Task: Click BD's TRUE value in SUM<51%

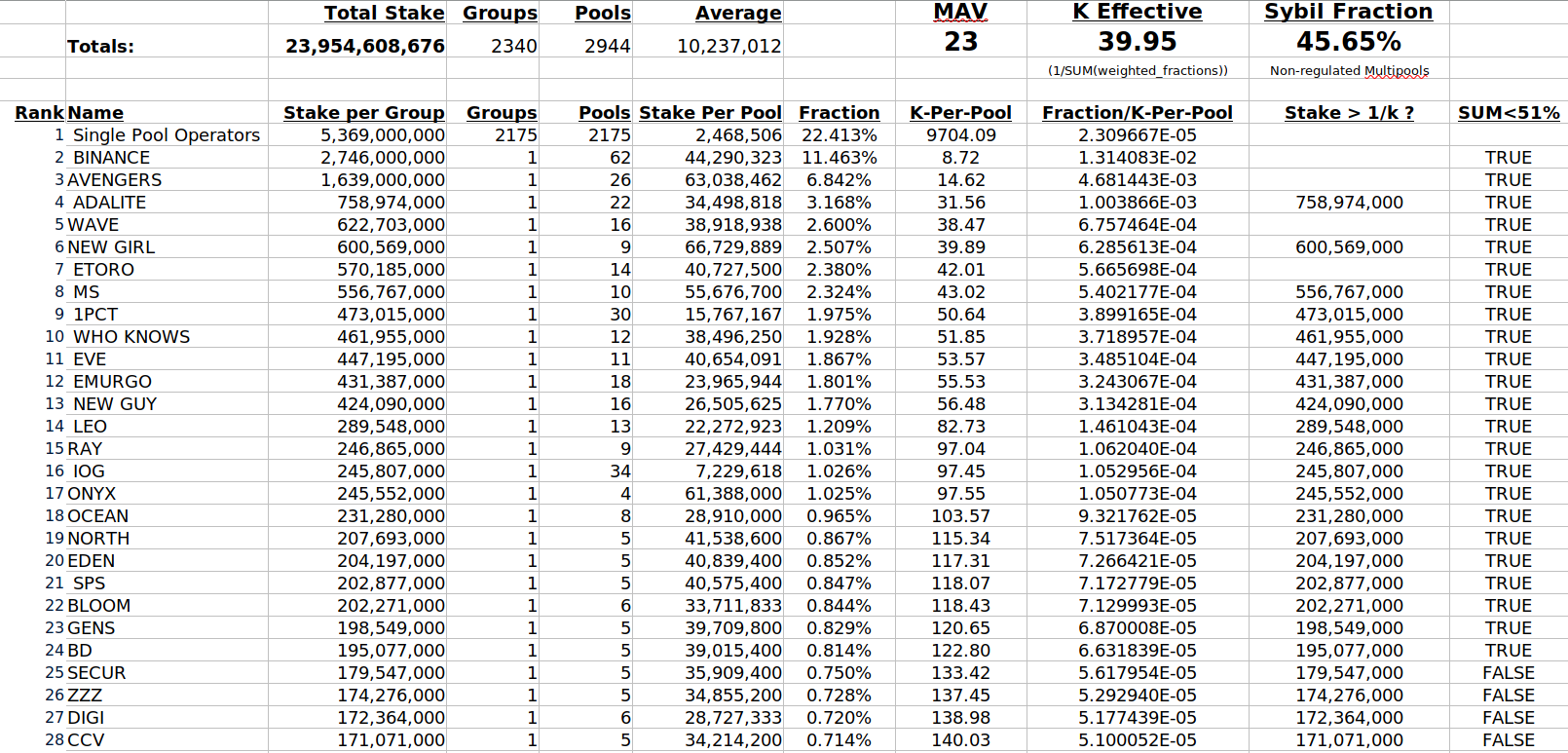Action: click(x=1509, y=651)
